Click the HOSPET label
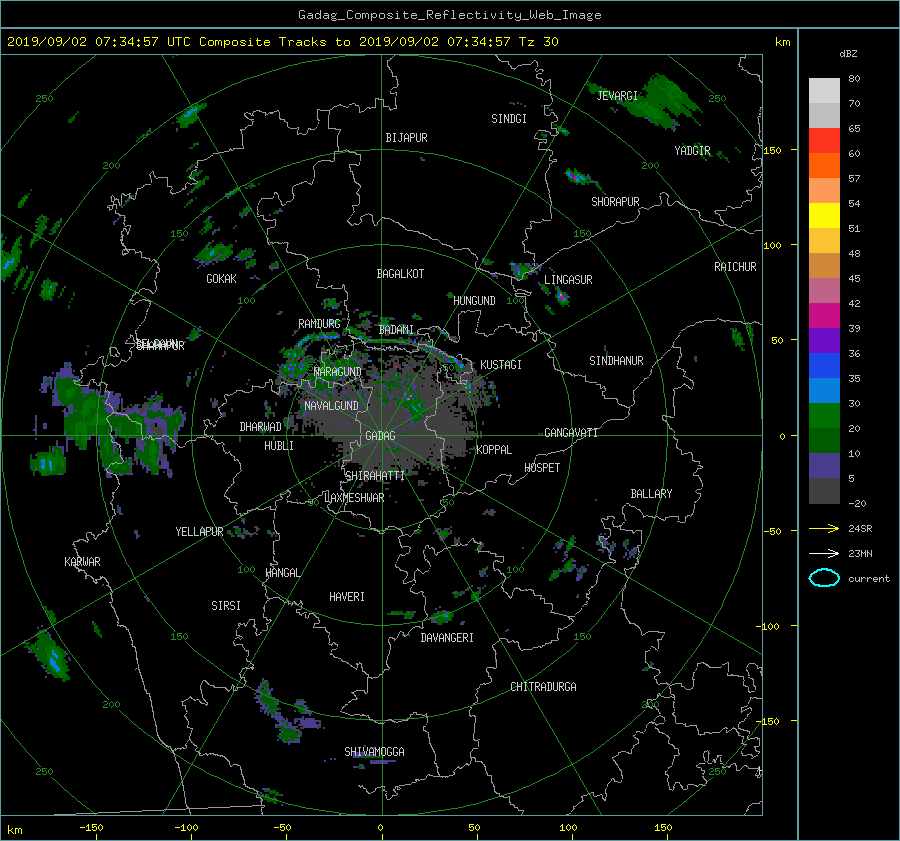The height and width of the screenshot is (841, 900). coord(542,468)
